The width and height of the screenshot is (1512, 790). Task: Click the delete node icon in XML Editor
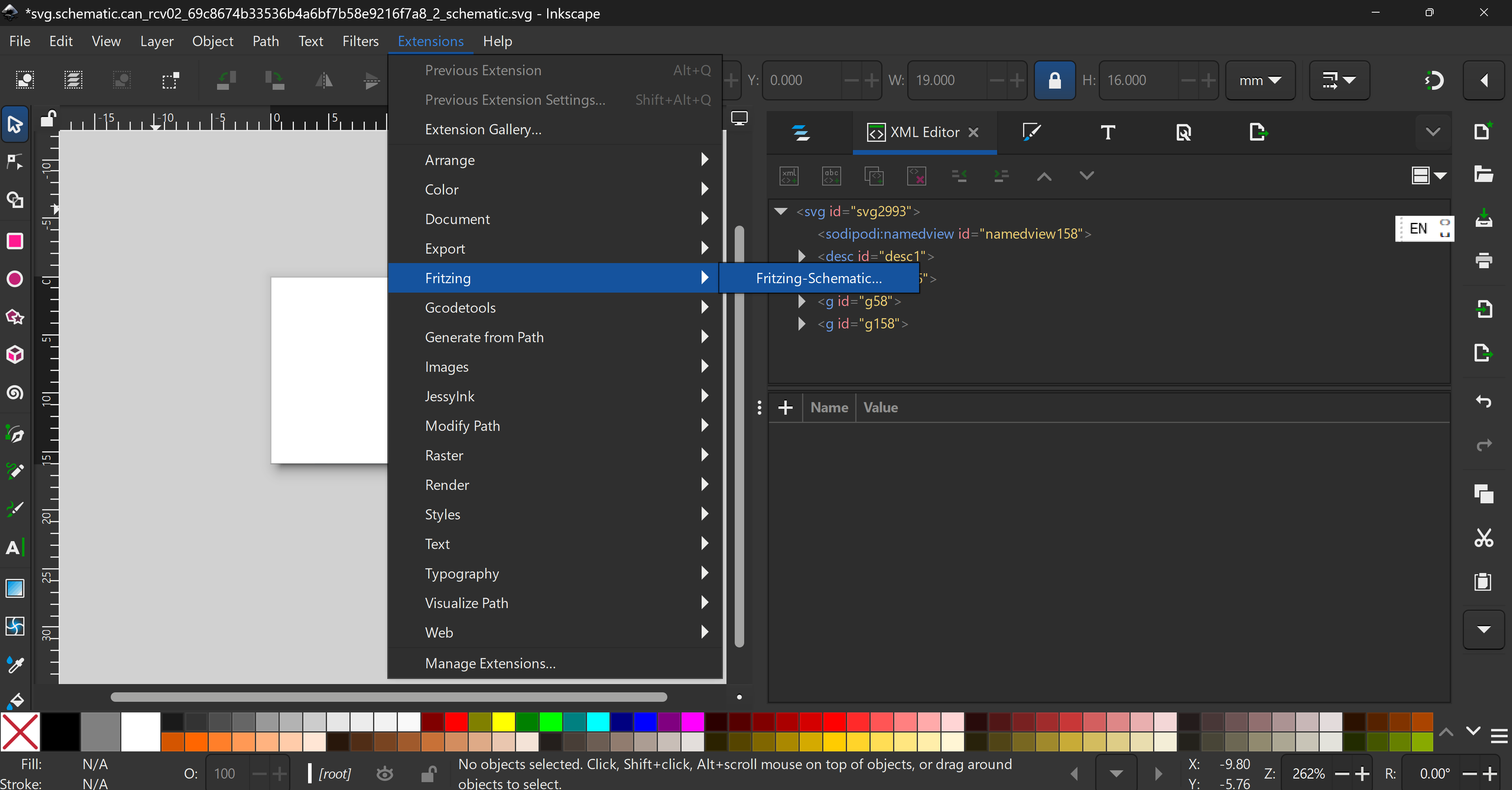916,176
